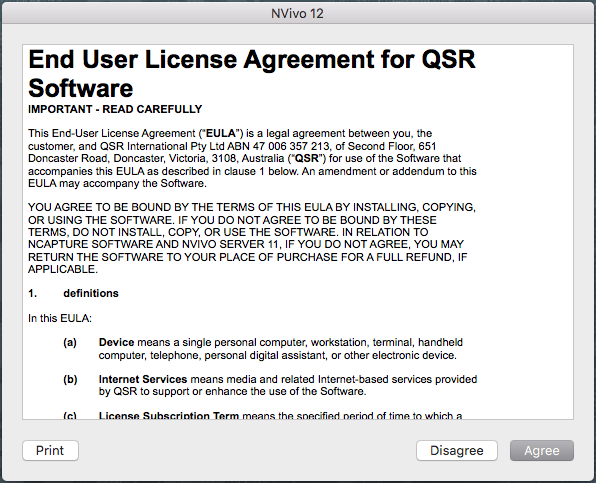Viewport: 596px width, 483px height.
Task: Click the bold 'Internet Services' term
Action: [x=143, y=379]
